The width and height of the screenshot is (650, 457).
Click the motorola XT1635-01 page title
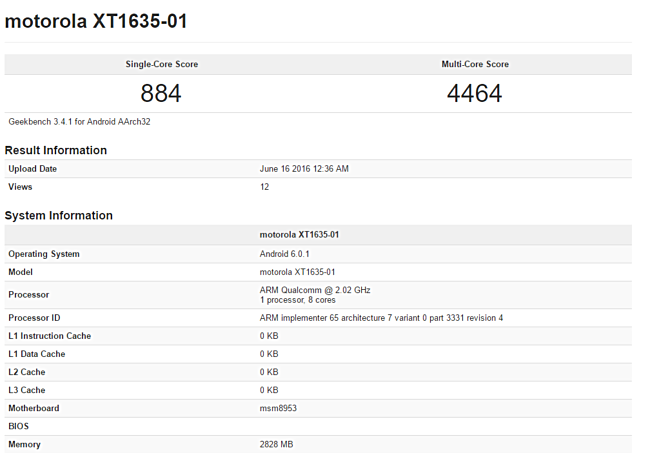pyautogui.click(x=96, y=21)
